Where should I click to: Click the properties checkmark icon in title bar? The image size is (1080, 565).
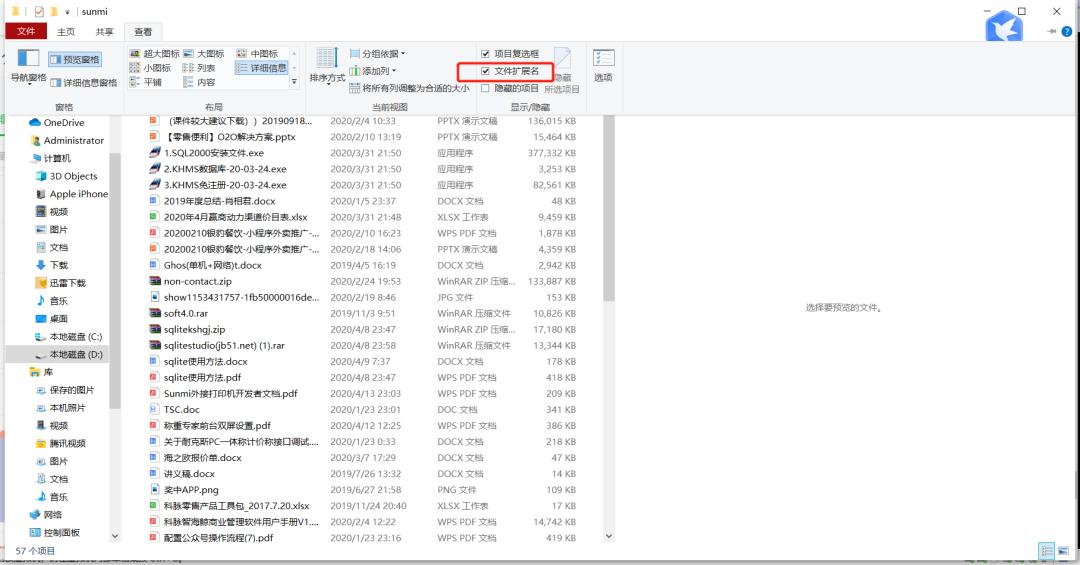point(39,12)
